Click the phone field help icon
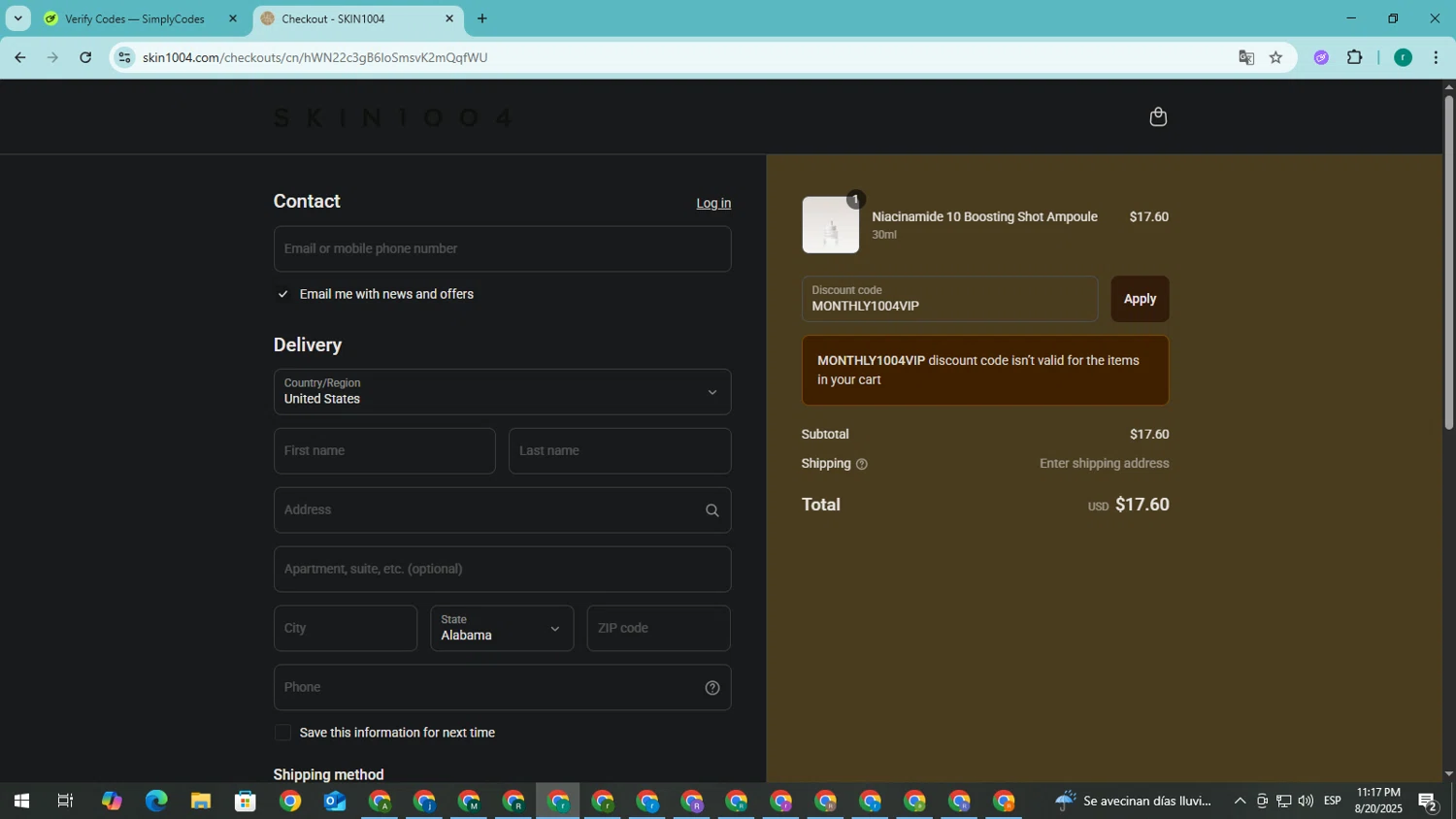The image size is (1456, 819). [711, 688]
